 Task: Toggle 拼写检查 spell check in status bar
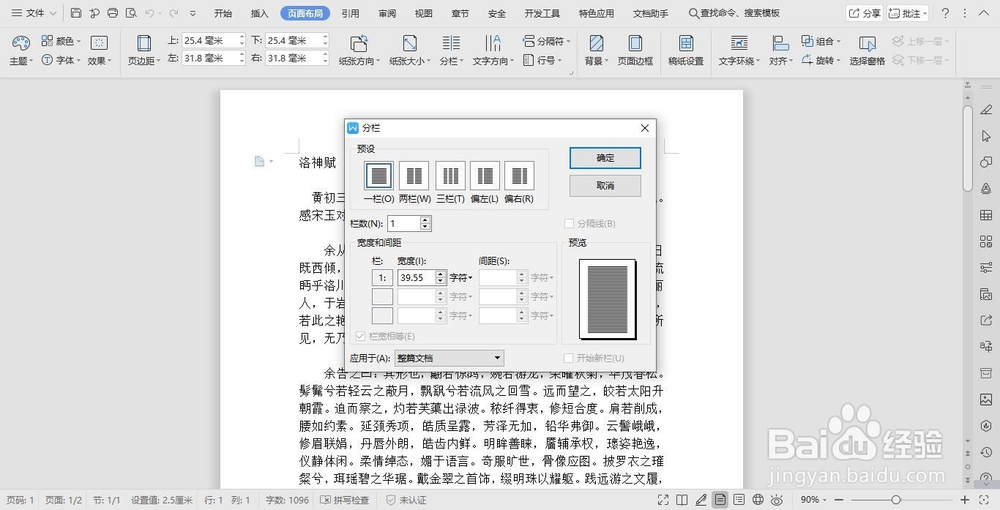tap(344, 500)
